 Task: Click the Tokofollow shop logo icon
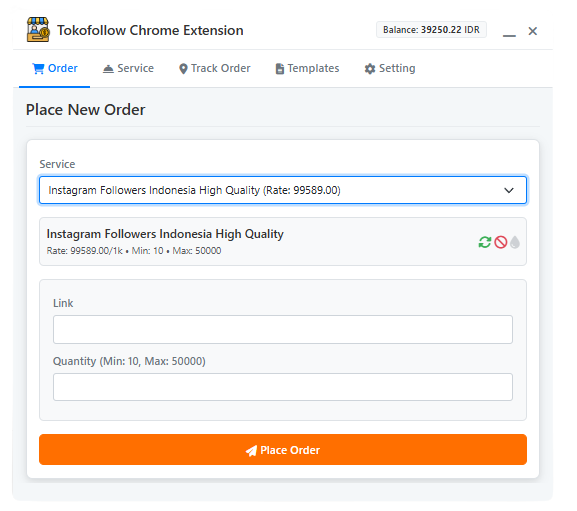pos(38,29)
